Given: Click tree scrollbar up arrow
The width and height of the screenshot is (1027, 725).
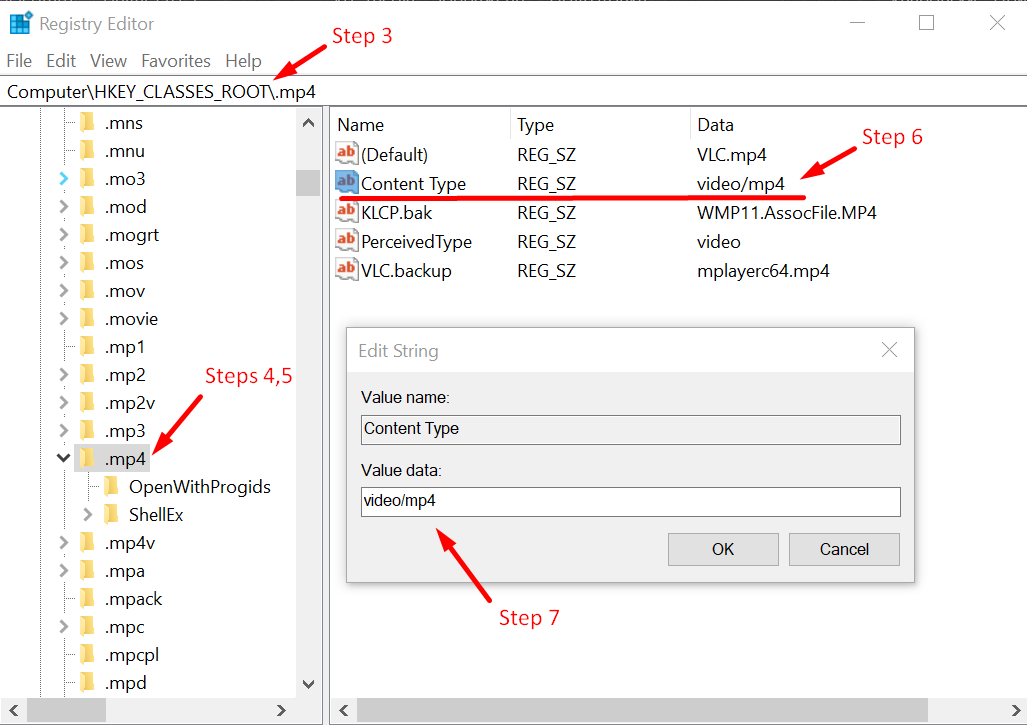Looking at the screenshot, I should coord(308,123).
